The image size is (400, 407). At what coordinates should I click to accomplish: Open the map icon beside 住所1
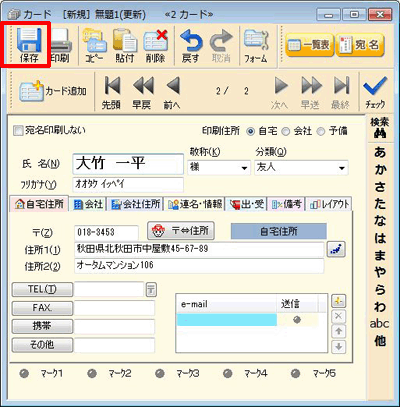click(336, 250)
